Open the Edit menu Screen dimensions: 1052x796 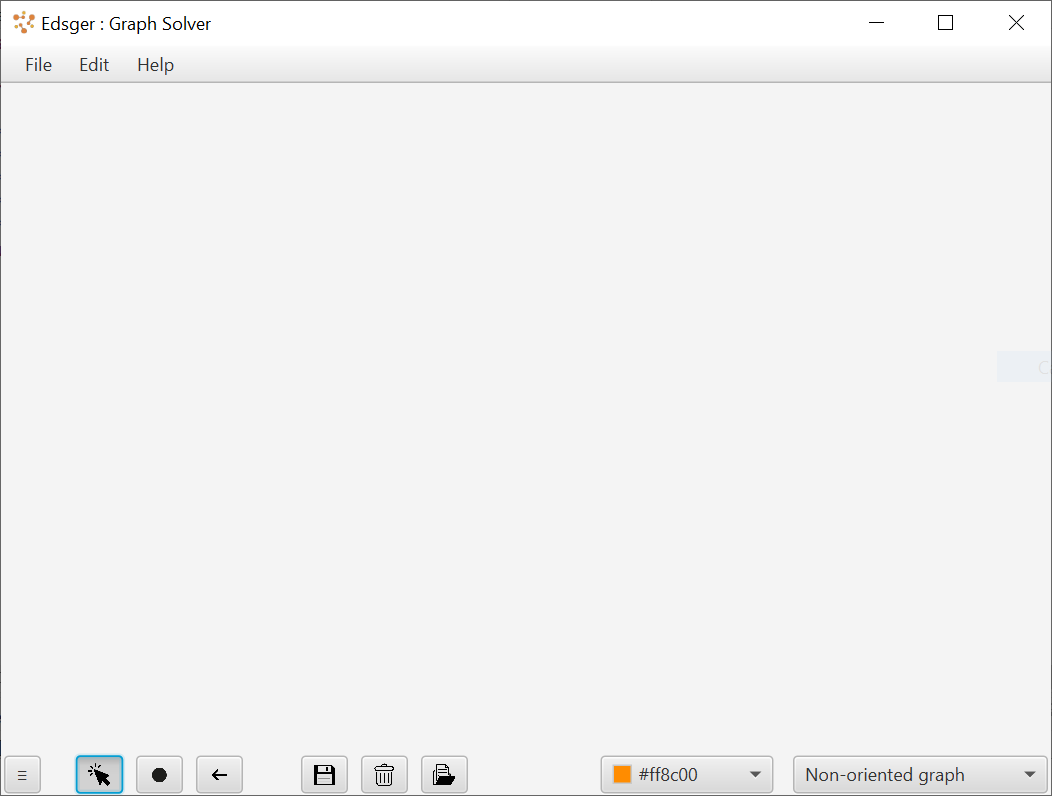pos(94,64)
